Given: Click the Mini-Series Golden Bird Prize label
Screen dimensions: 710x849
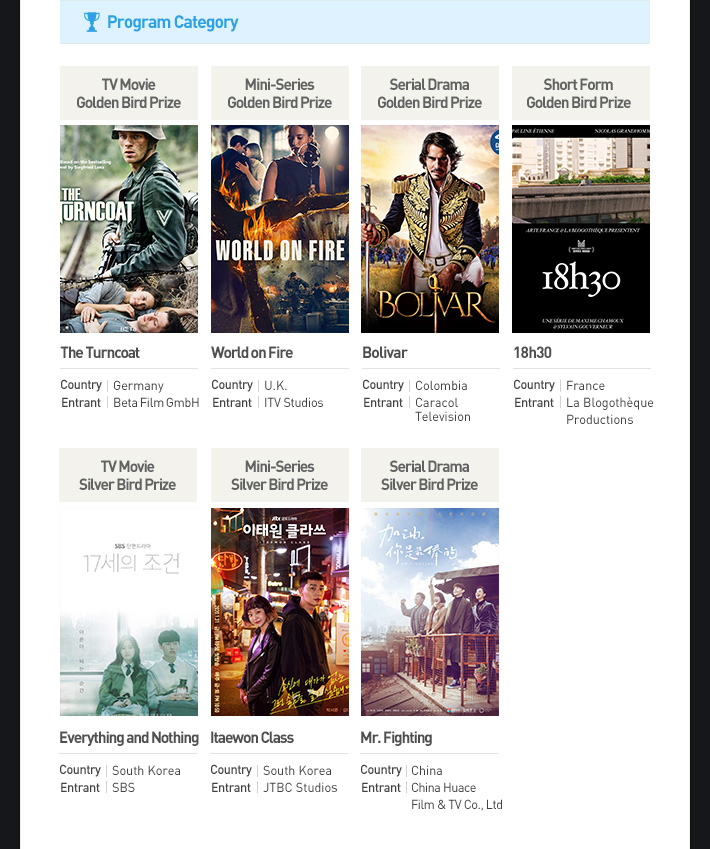Looking at the screenshot, I should [x=279, y=94].
